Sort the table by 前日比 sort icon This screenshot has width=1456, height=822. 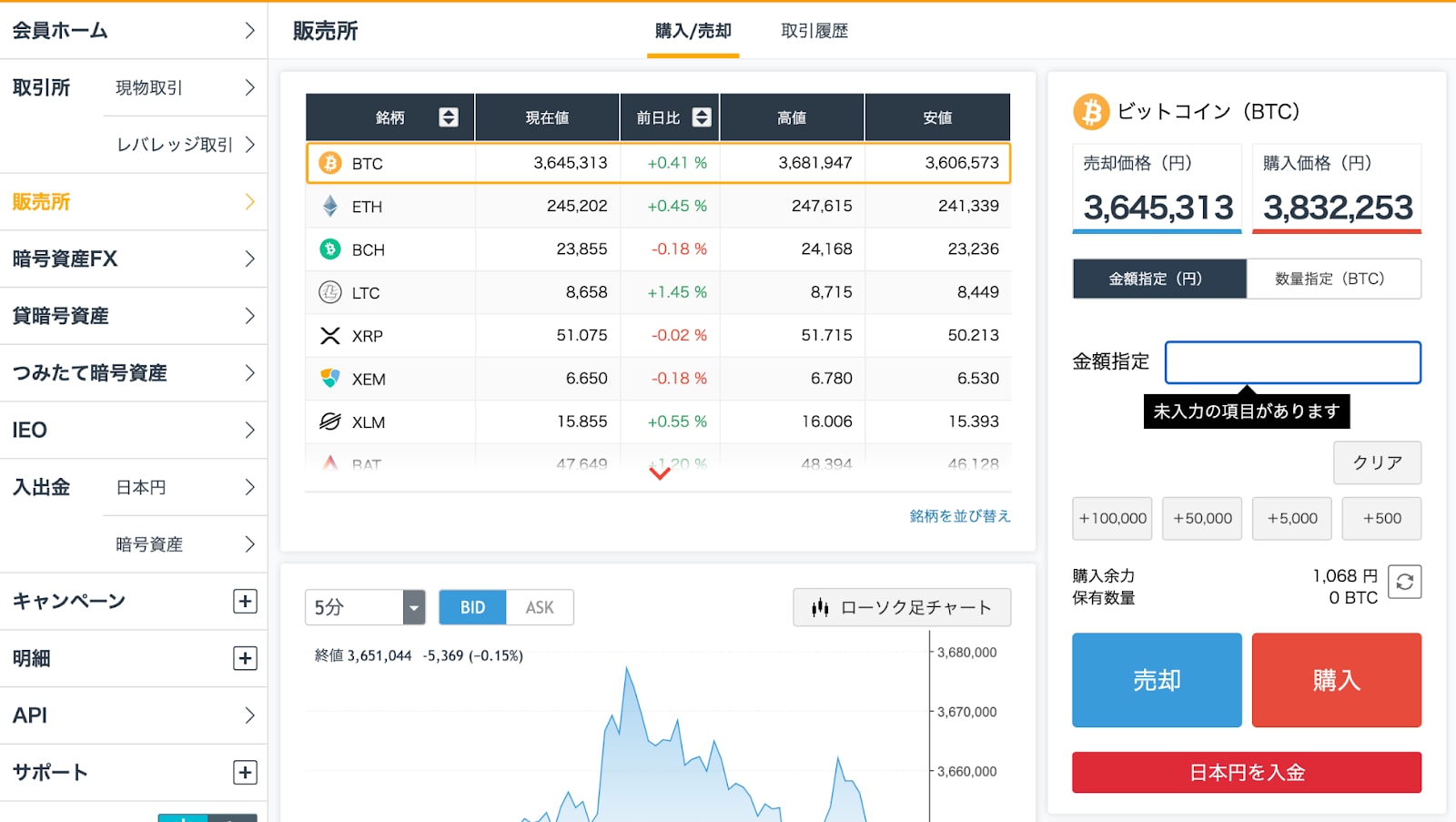click(x=702, y=117)
